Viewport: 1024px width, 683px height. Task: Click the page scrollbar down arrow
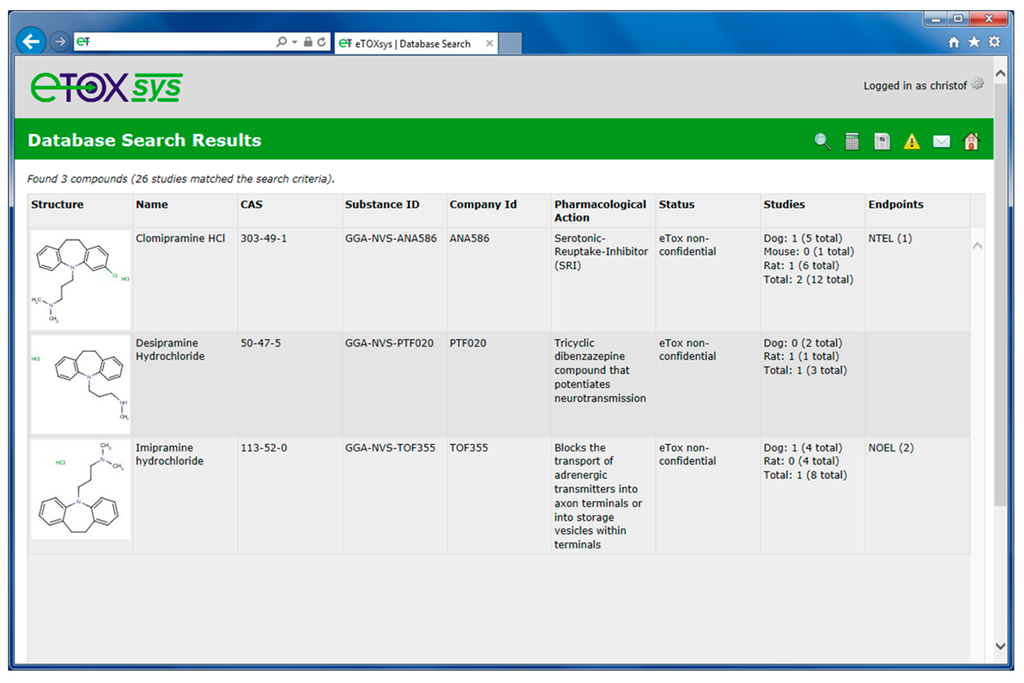pos(1002,647)
